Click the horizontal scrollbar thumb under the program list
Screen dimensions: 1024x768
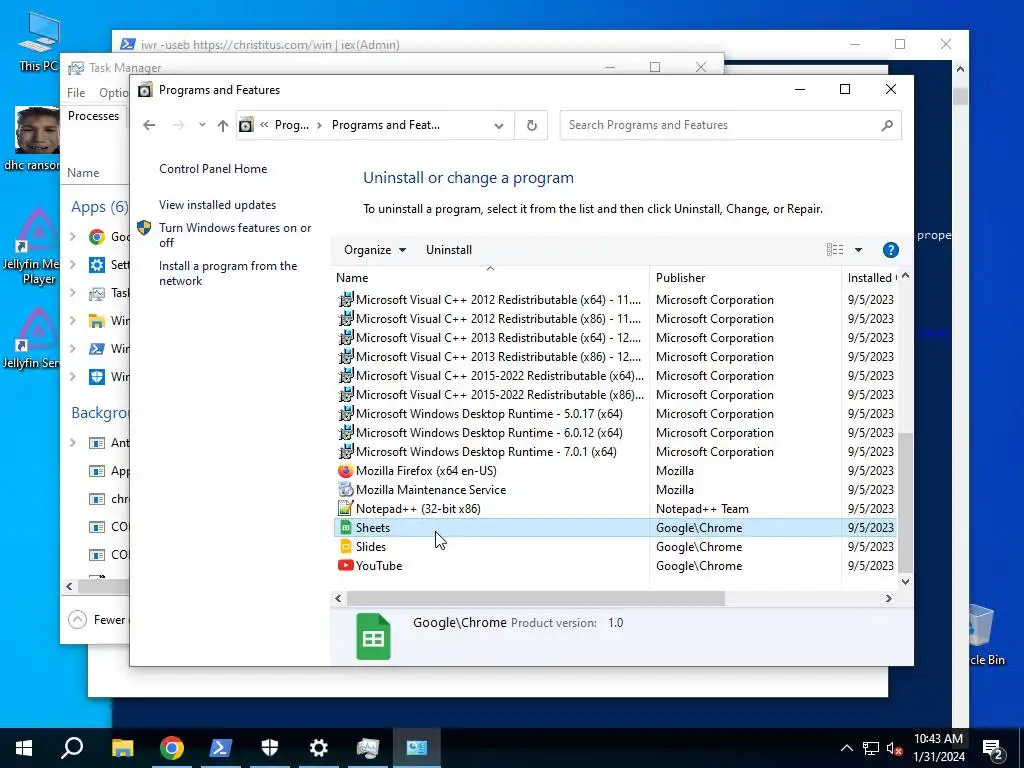coord(536,598)
